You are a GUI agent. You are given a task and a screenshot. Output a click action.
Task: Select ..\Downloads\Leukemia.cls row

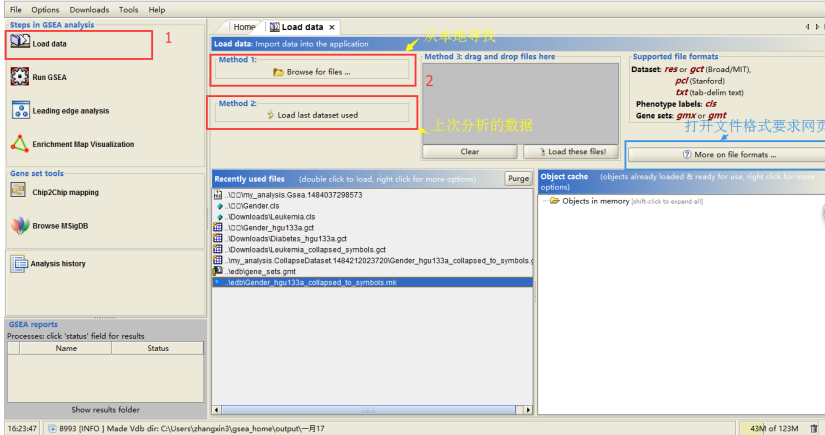click(373, 217)
